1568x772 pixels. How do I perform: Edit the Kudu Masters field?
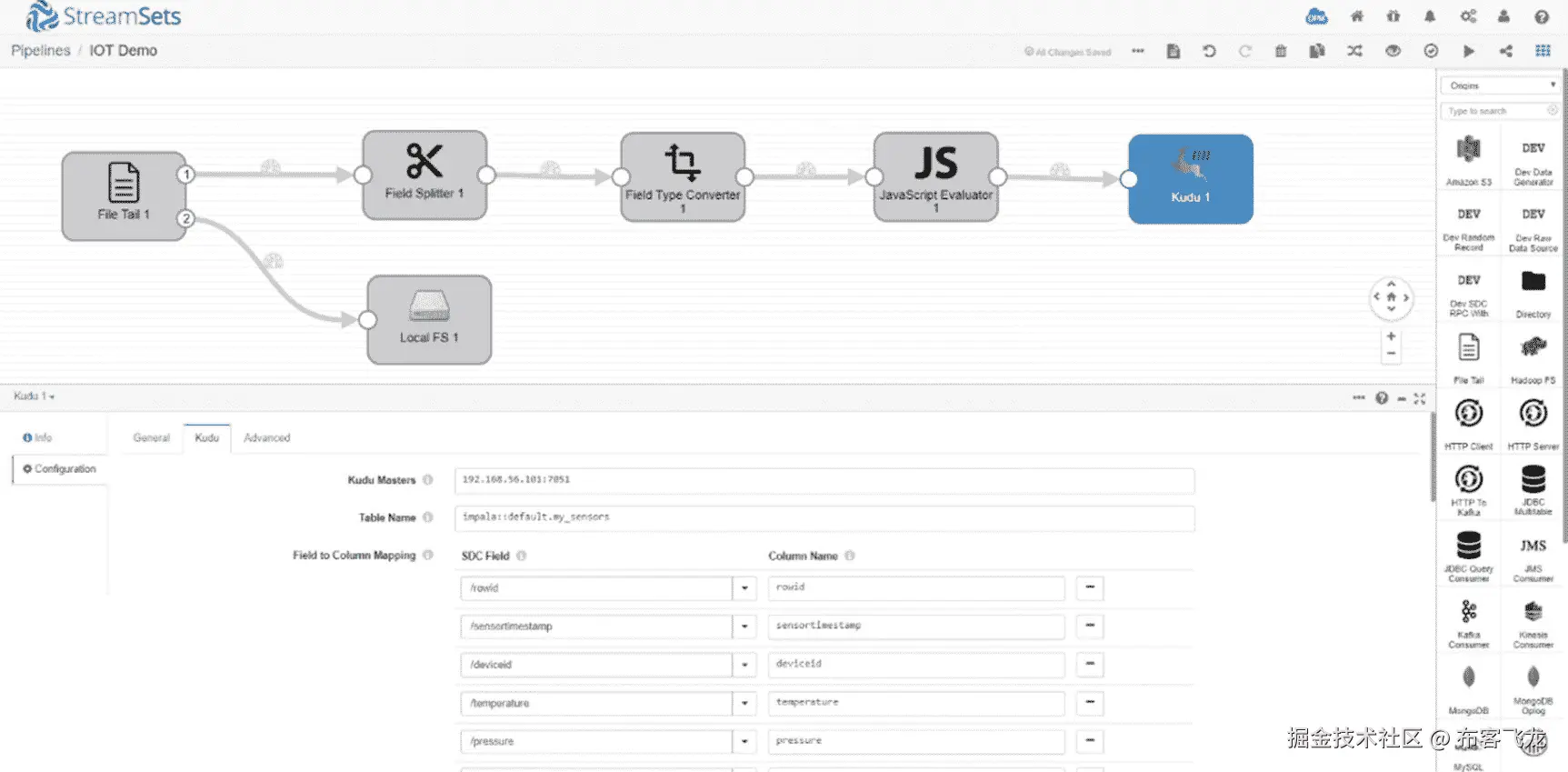(824, 480)
